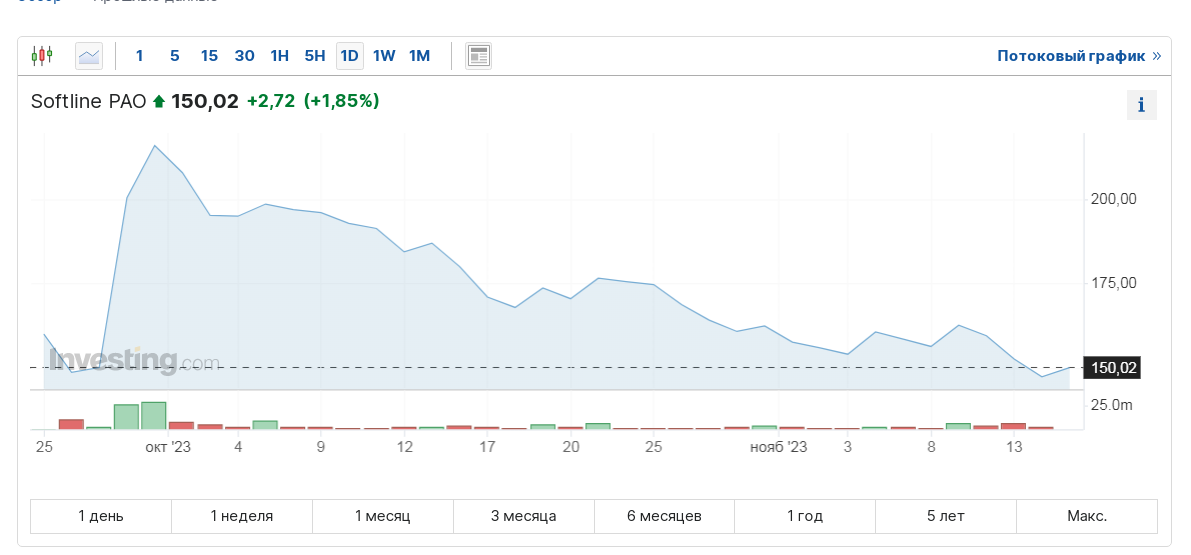The height and width of the screenshot is (555, 1191).
Task: Click the tallest green volume bar
Action: point(153,416)
